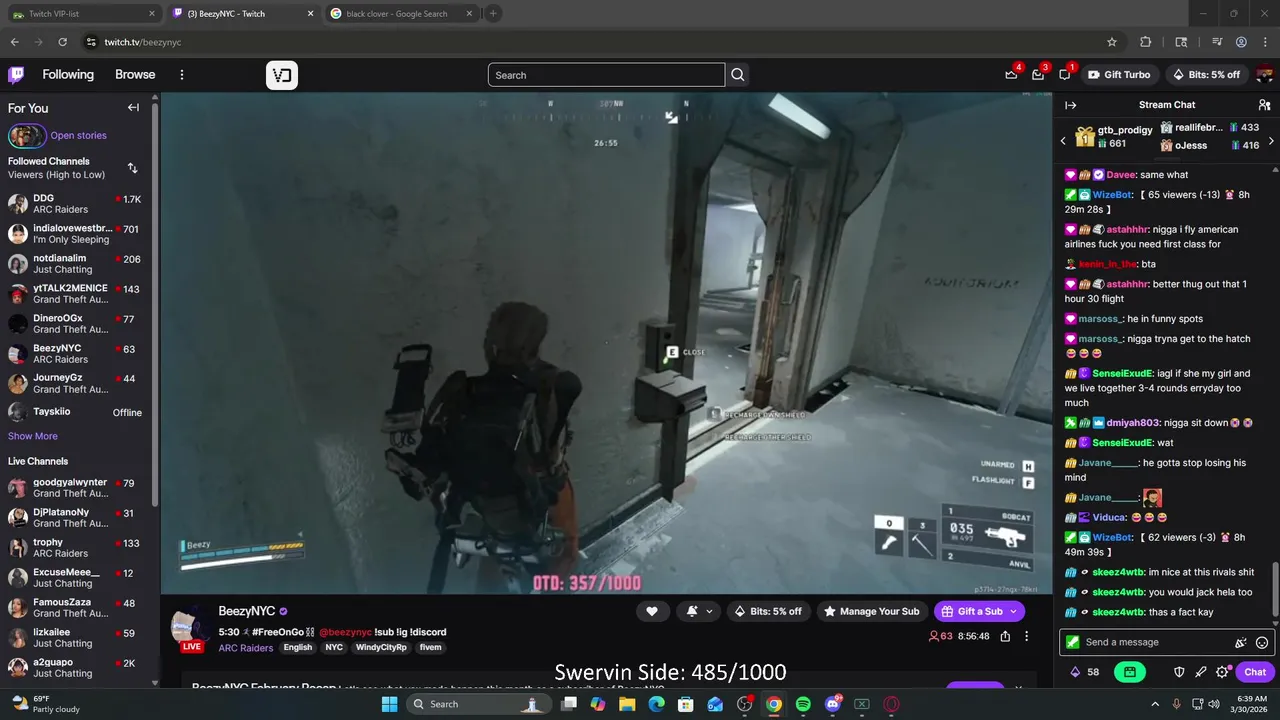Show hidden system tray icons
This screenshot has height=720, width=1280.
click(1155, 704)
